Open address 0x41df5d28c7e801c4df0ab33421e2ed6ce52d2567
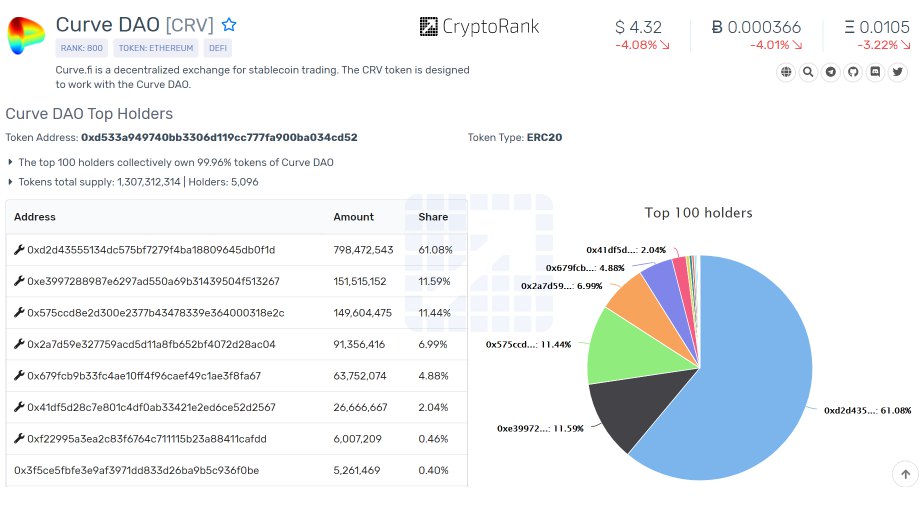 click(151, 408)
